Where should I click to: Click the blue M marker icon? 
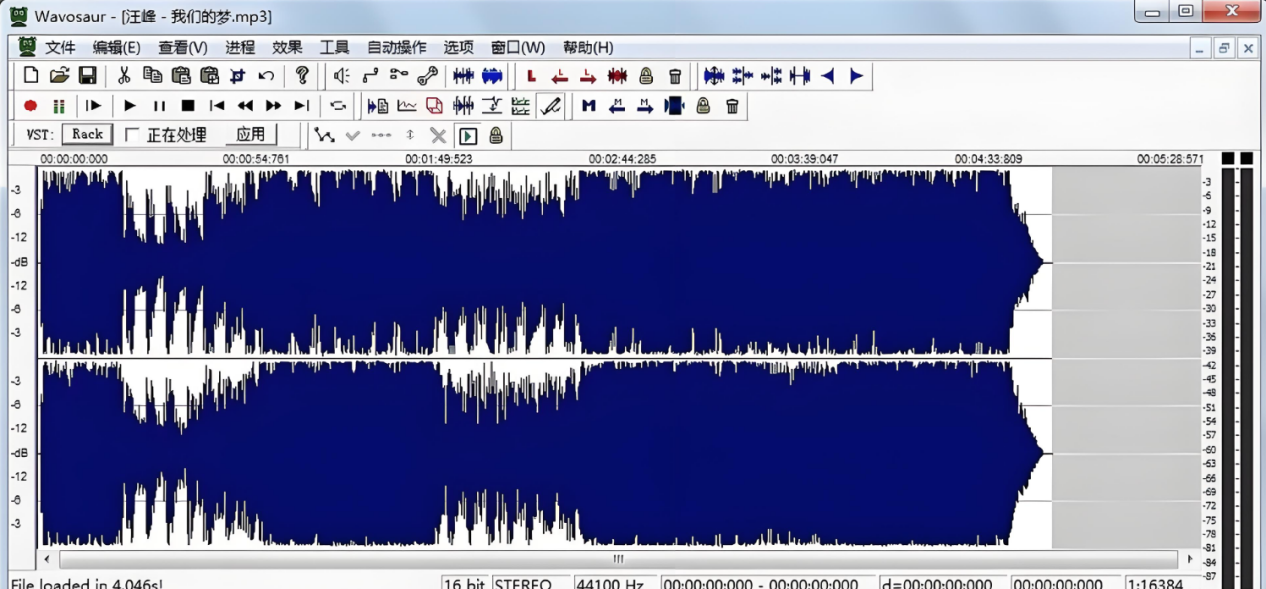pyautogui.click(x=588, y=106)
